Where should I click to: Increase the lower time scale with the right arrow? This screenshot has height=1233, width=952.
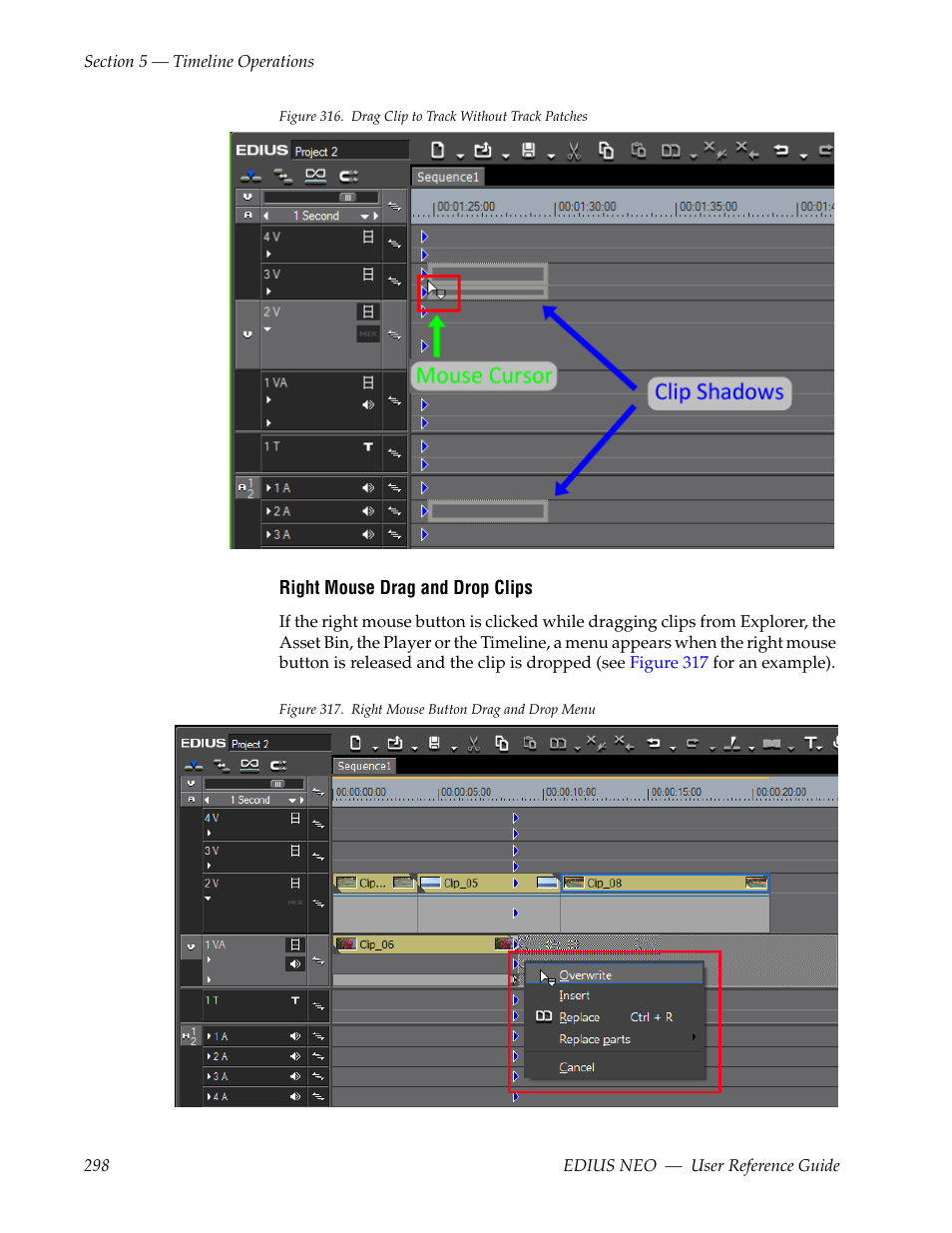pos(301,800)
